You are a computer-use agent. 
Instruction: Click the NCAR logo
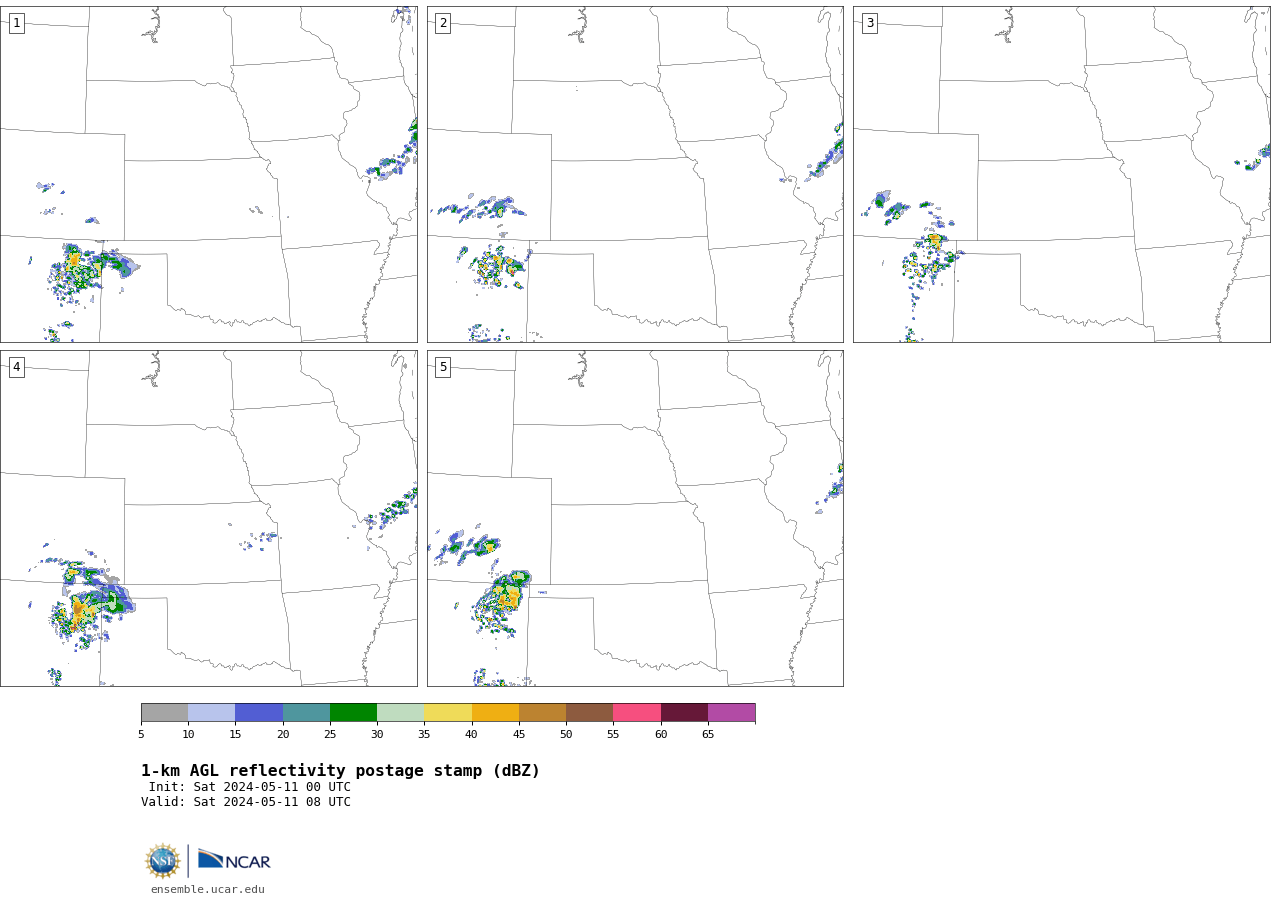pos(234,860)
